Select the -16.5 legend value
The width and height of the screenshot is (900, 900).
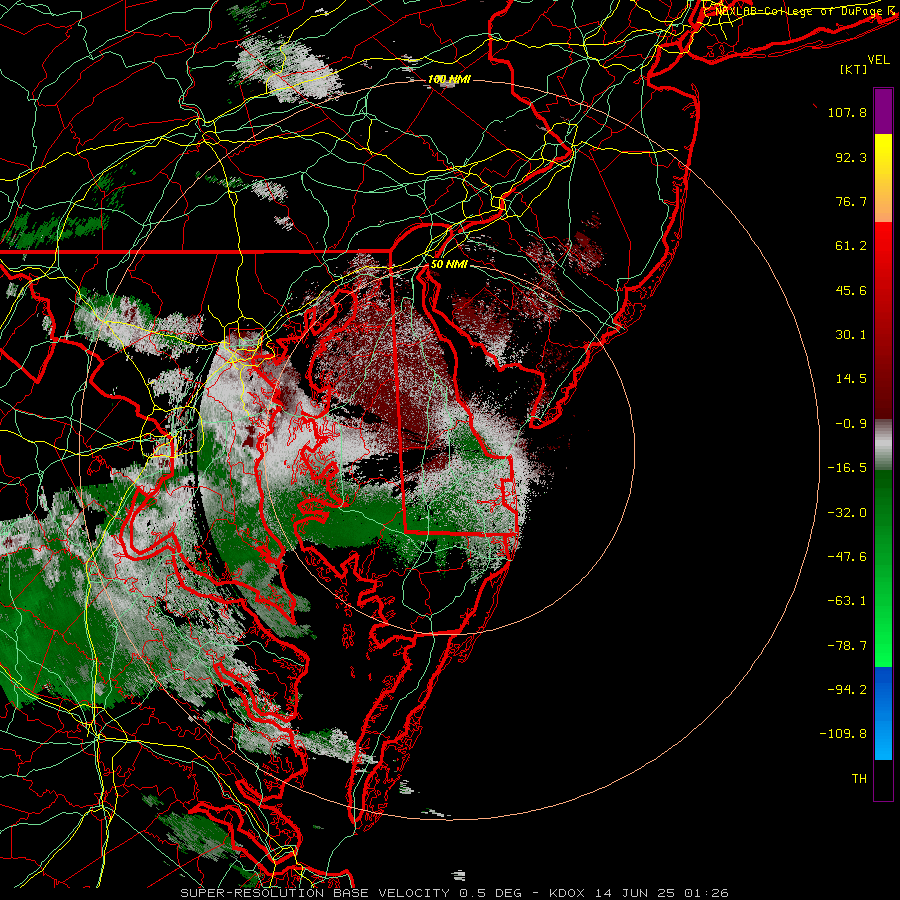click(x=847, y=468)
